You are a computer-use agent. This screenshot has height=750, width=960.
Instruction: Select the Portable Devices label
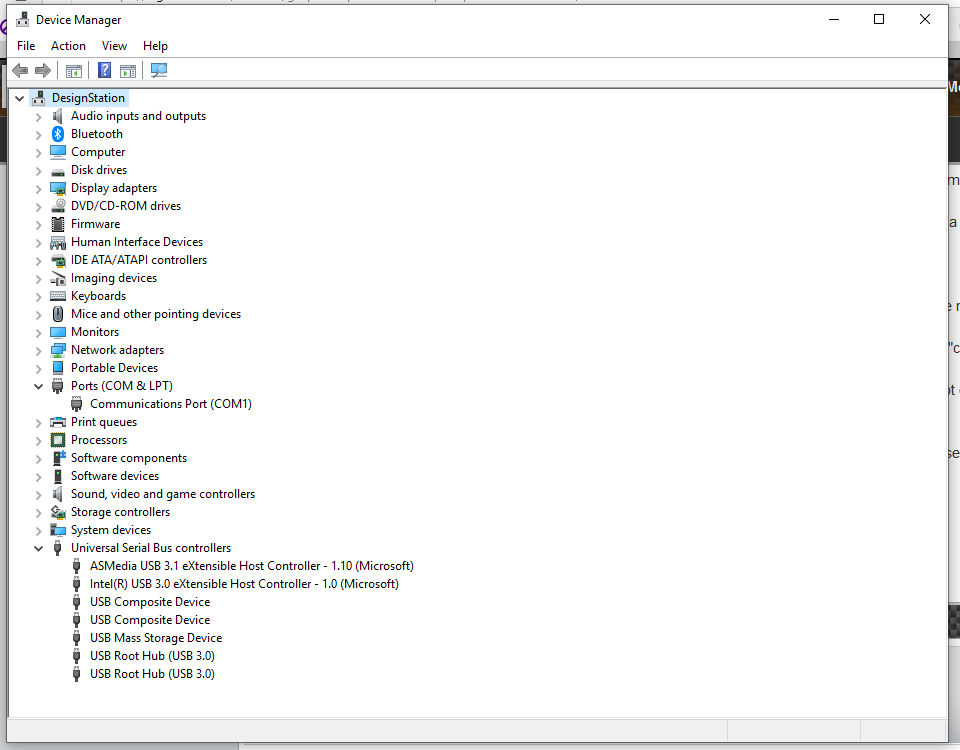pos(114,368)
